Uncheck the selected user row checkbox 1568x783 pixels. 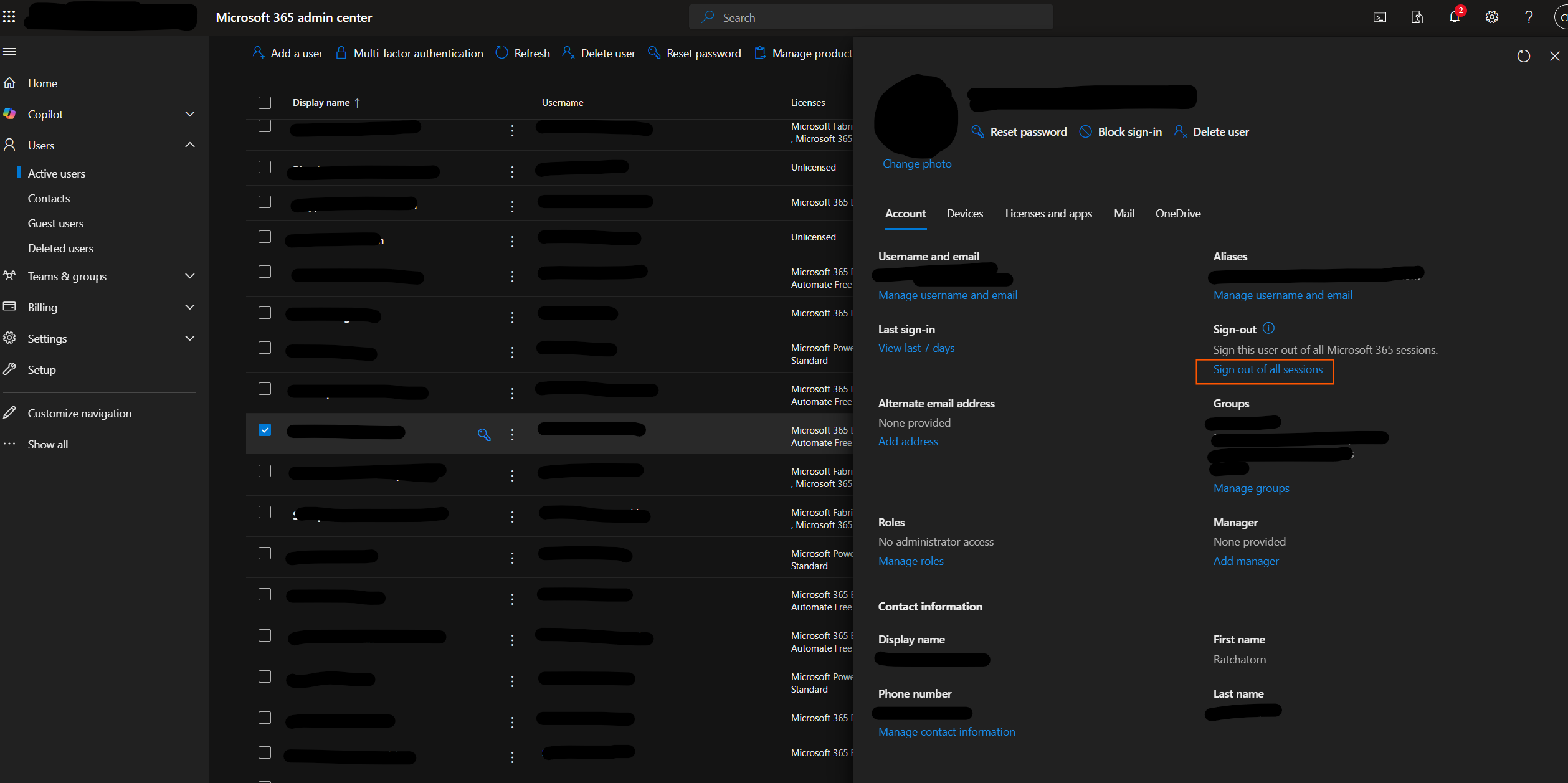265,430
